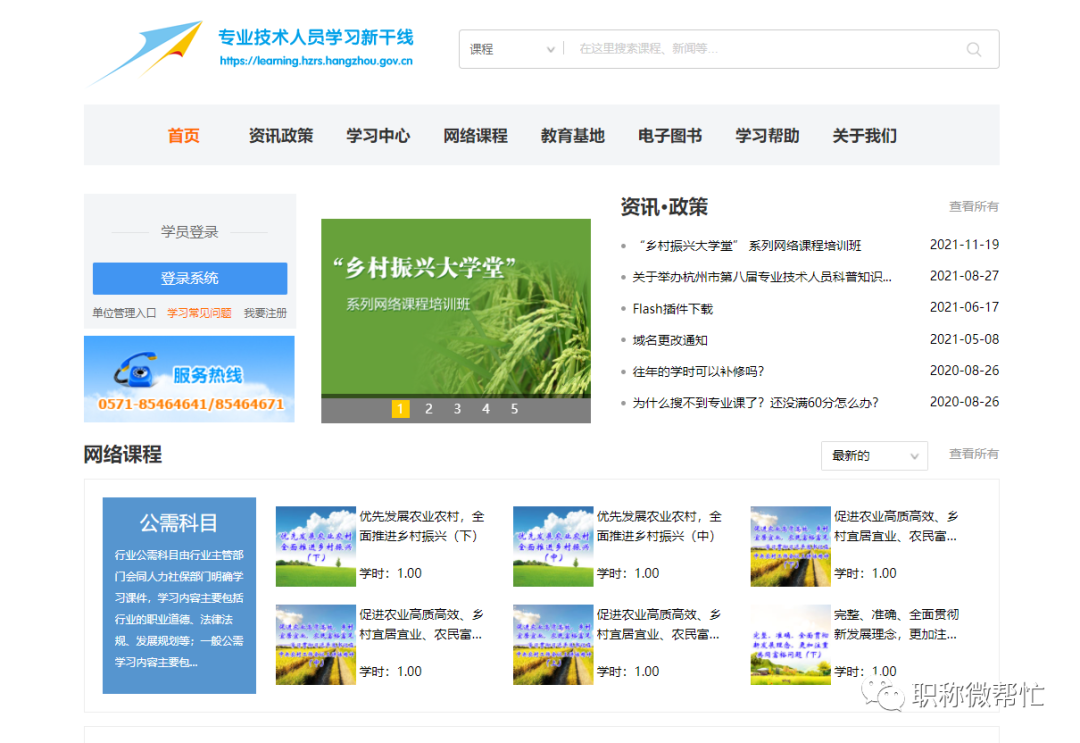Open 学习常见问题 link

point(199,313)
